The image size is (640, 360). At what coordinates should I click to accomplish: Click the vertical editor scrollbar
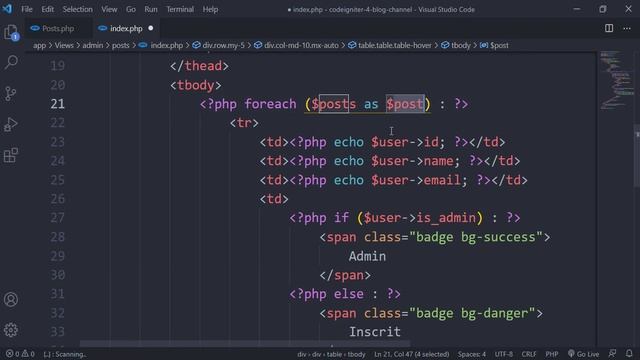pos(637,155)
